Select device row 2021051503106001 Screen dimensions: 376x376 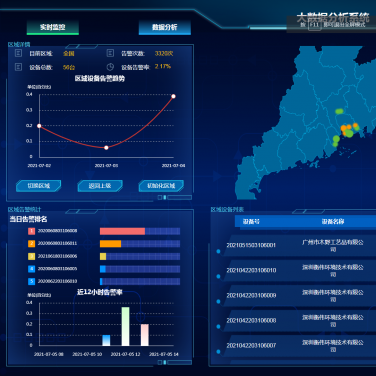(300, 245)
